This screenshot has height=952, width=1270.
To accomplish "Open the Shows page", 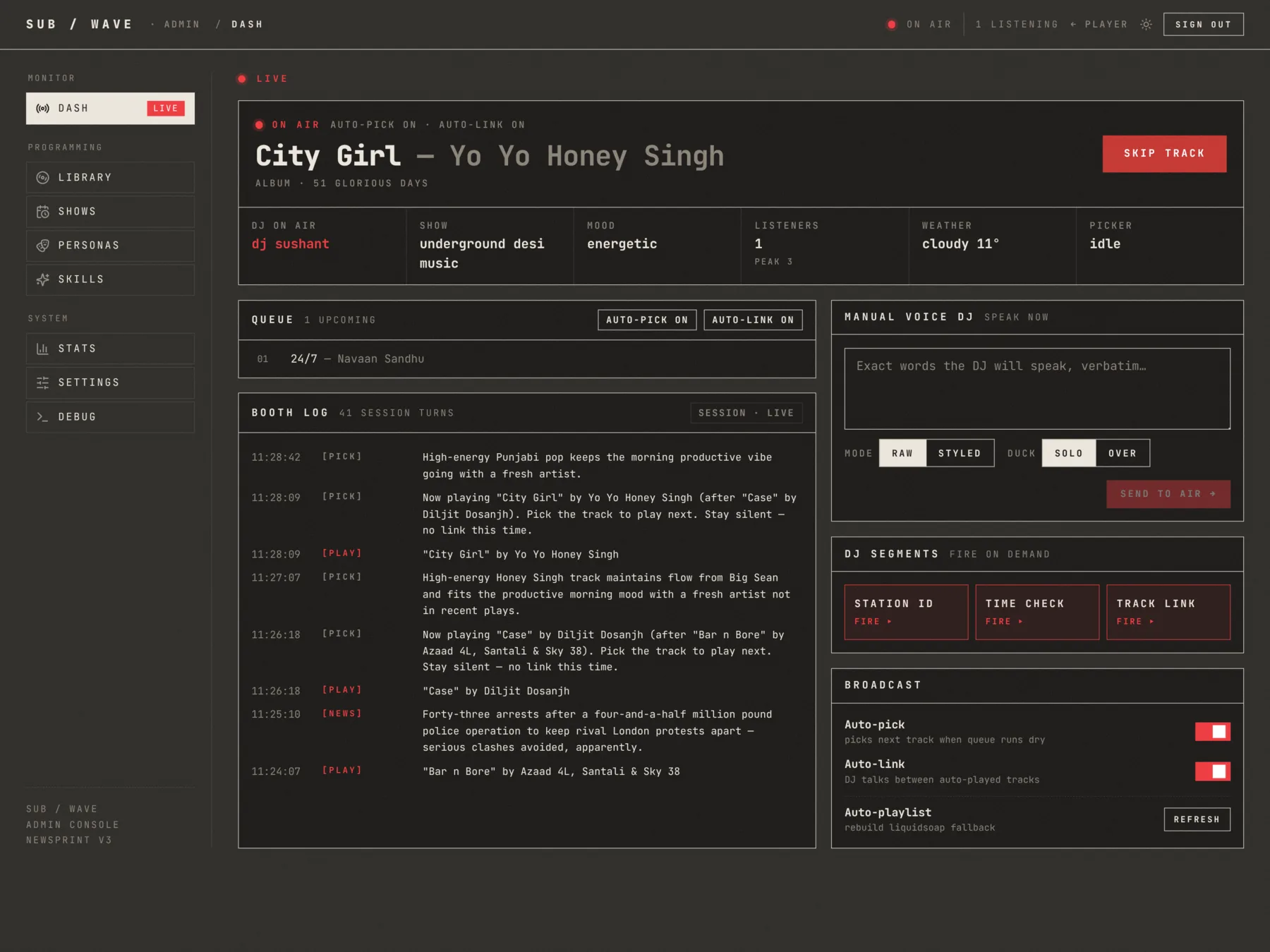I will pyautogui.click(x=110, y=212).
